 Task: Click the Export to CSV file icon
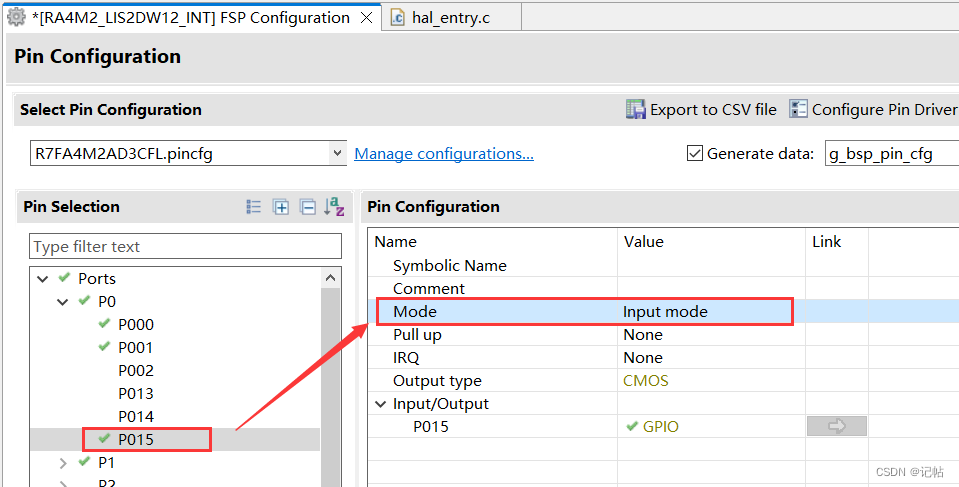point(635,109)
